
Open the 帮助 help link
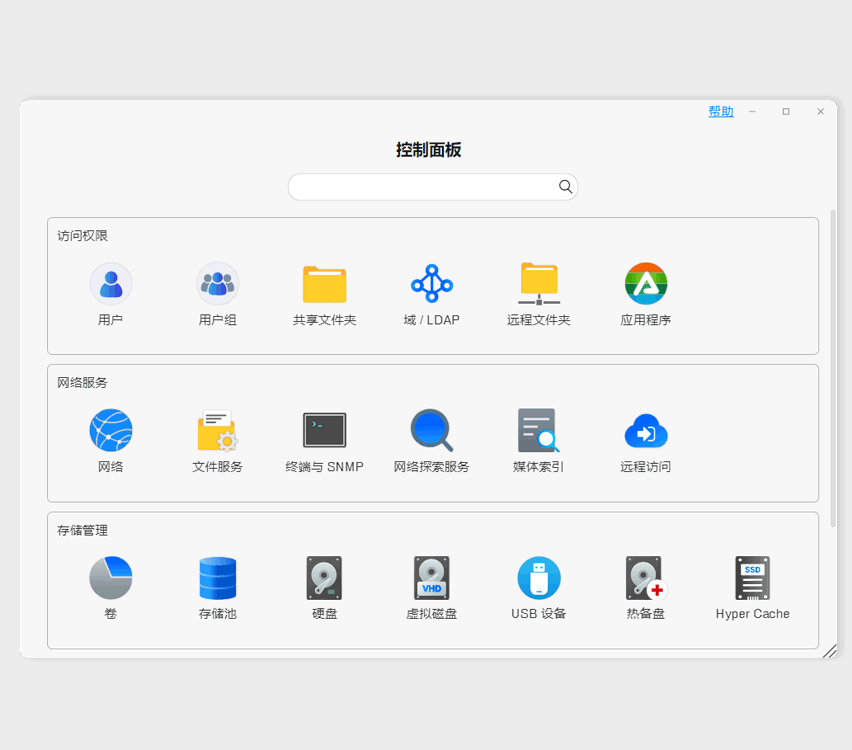tap(720, 111)
